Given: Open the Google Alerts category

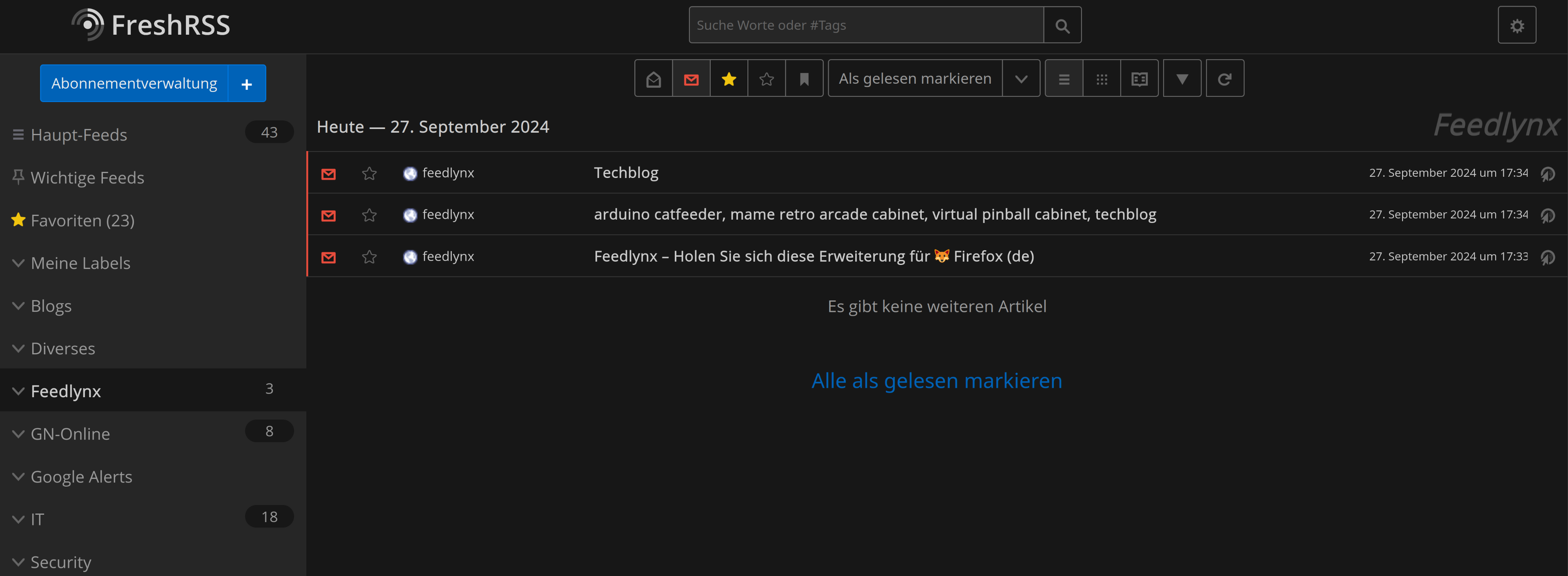Looking at the screenshot, I should (82, 476).
